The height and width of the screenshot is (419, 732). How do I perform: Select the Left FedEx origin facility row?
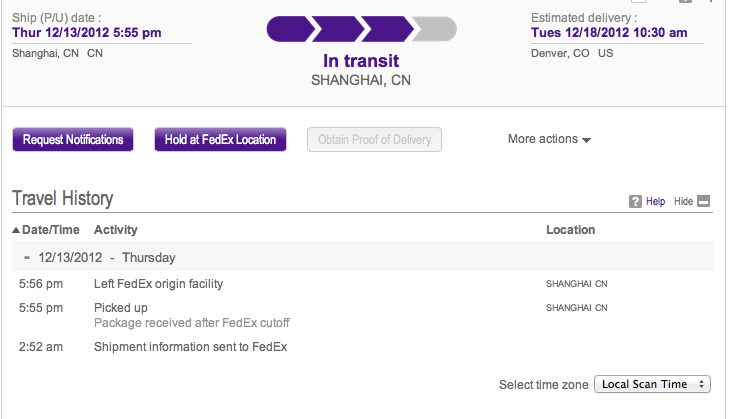pos(158,284)
